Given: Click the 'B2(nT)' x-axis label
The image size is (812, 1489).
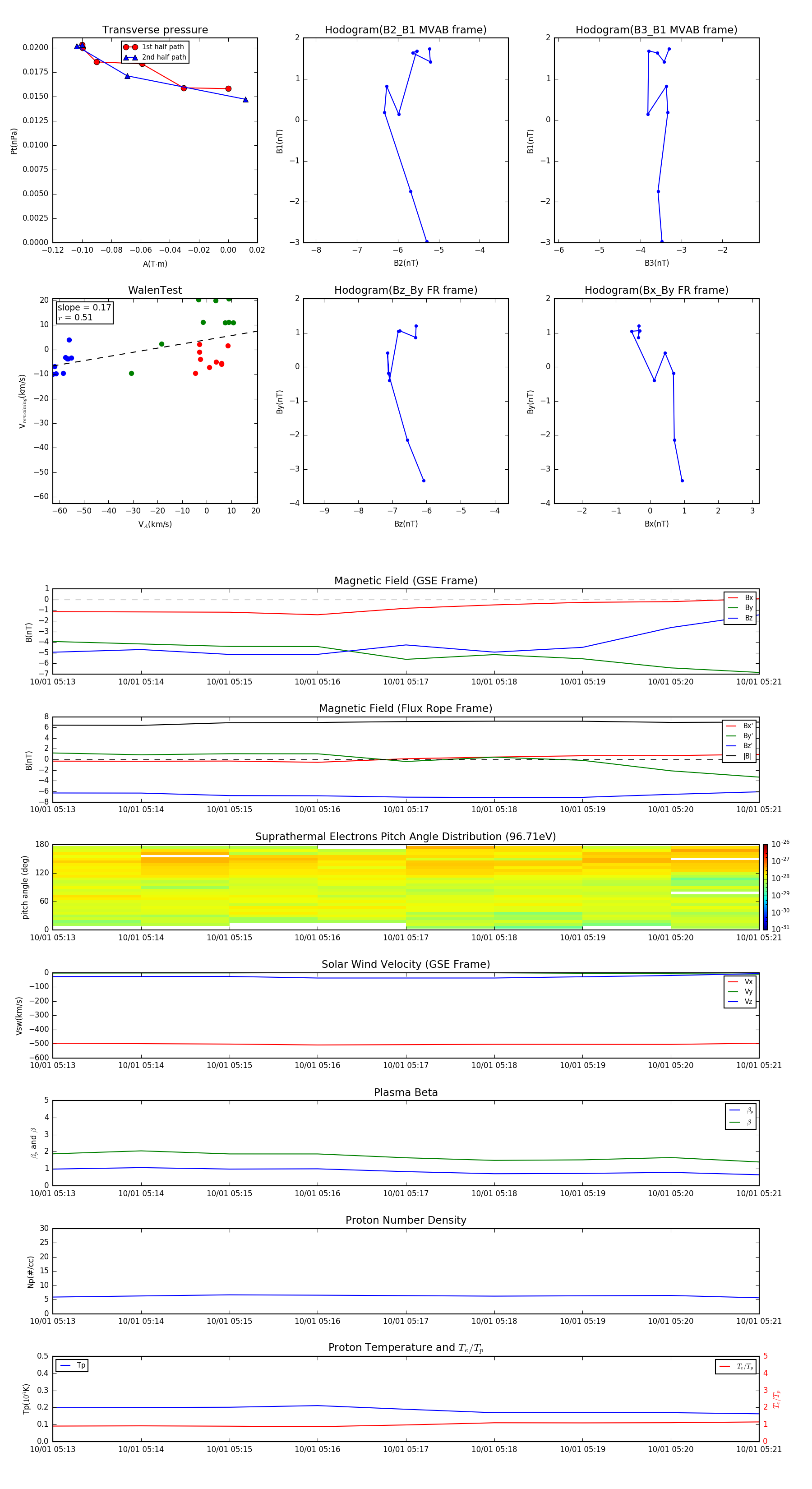Looking at the screenshot, I should pos(406,263).
